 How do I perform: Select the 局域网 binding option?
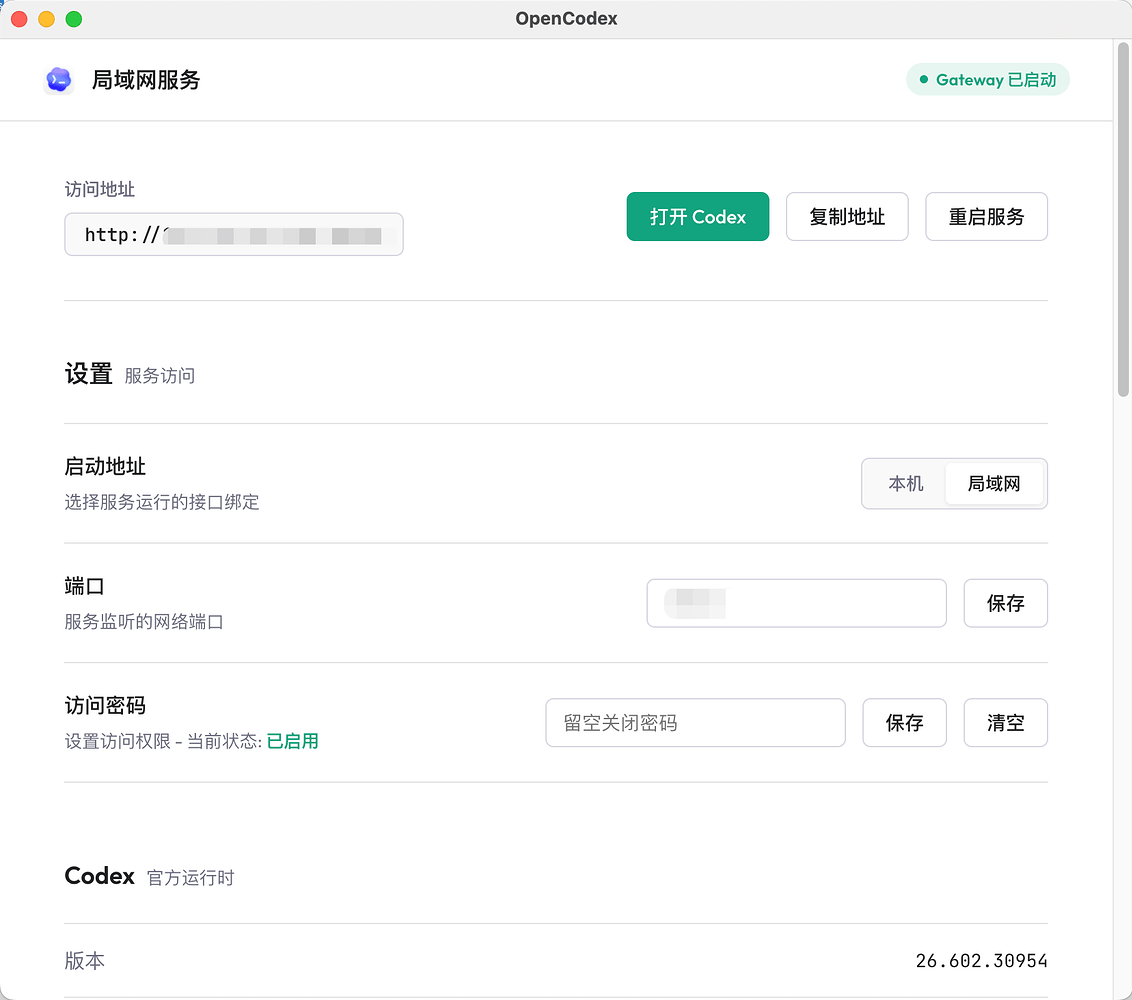pos(994,484)
